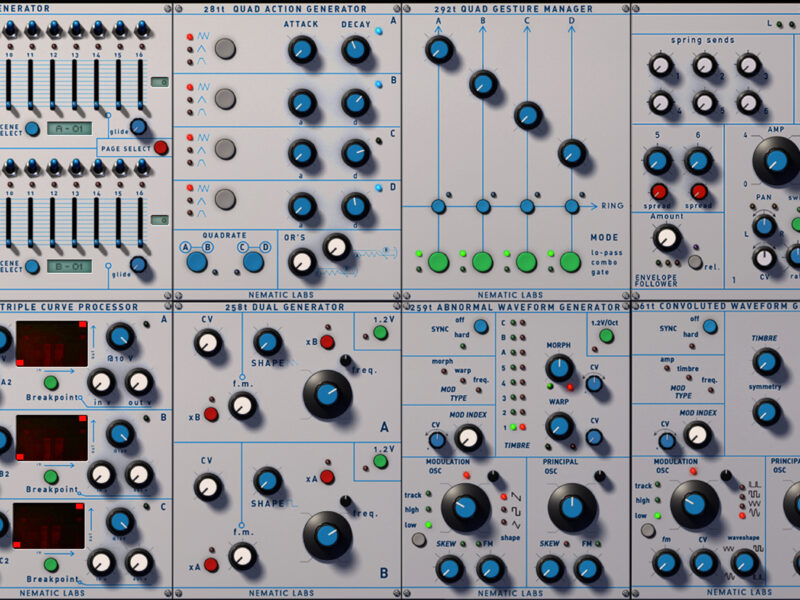Screen dimensions: 800x600
Task: Click the DECAY knob in row A
Action: coord(355,49)
